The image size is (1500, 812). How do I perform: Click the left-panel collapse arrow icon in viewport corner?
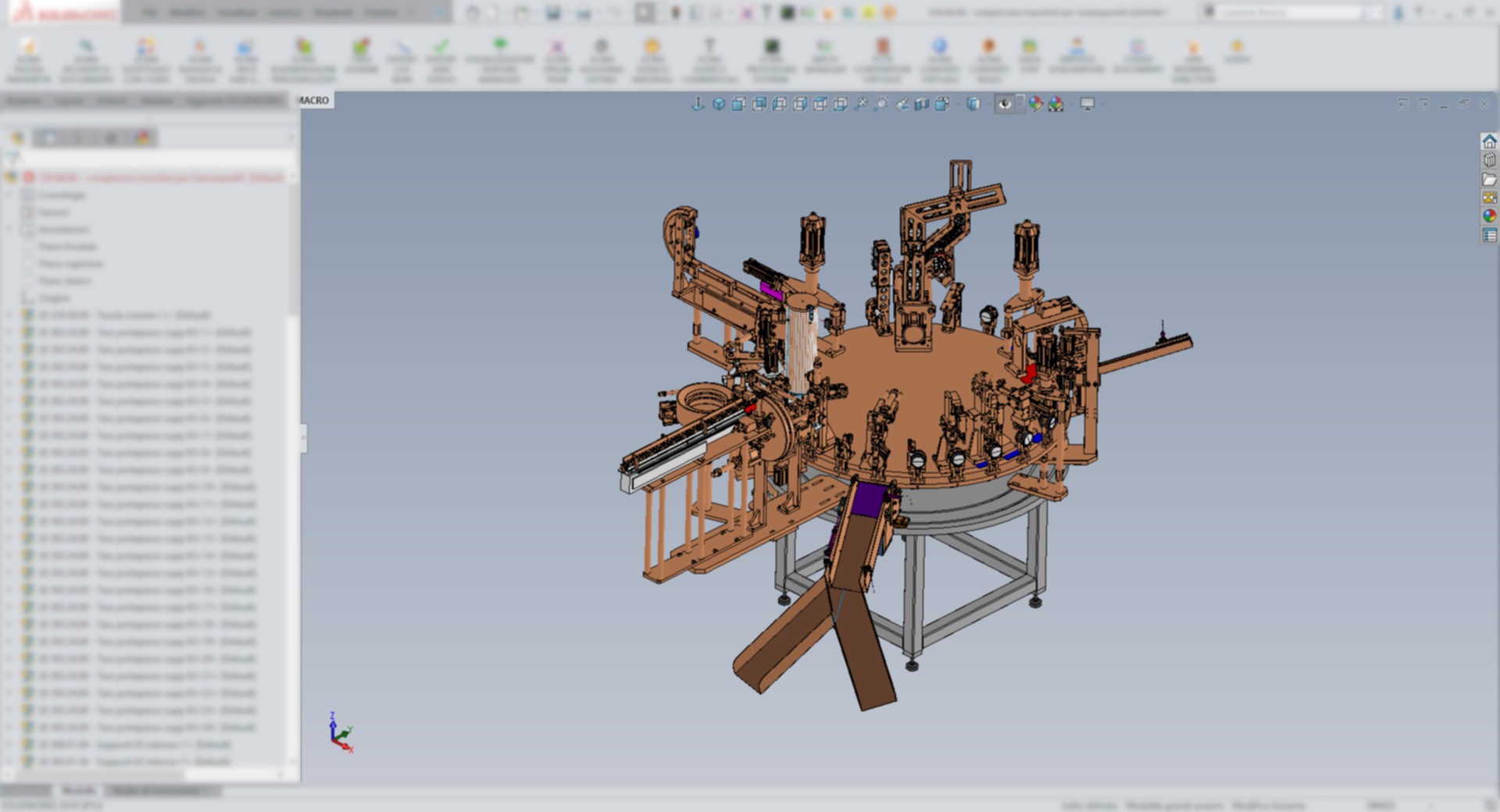1403,104
